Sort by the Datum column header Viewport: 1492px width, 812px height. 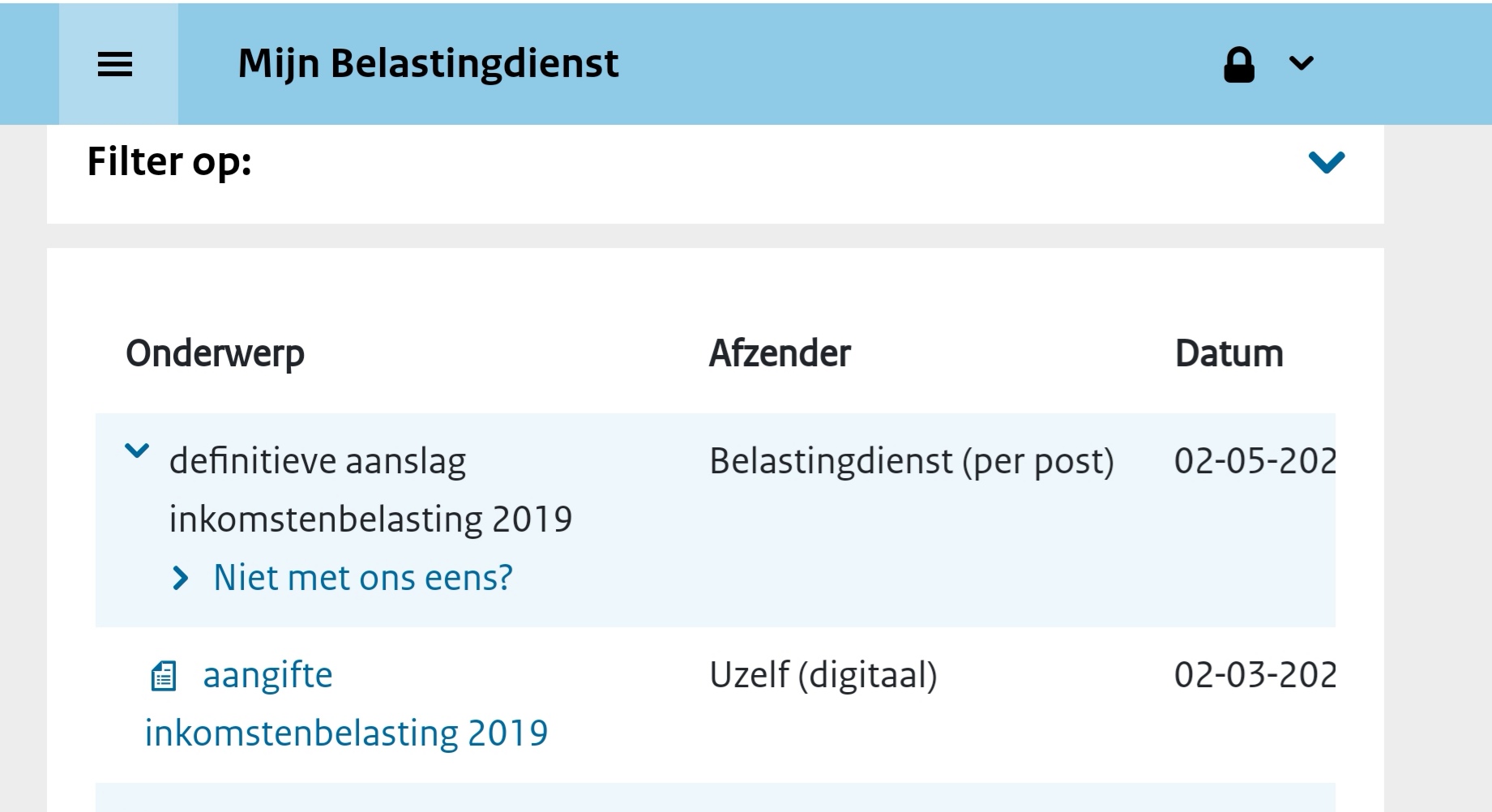tap(1229, 353)
